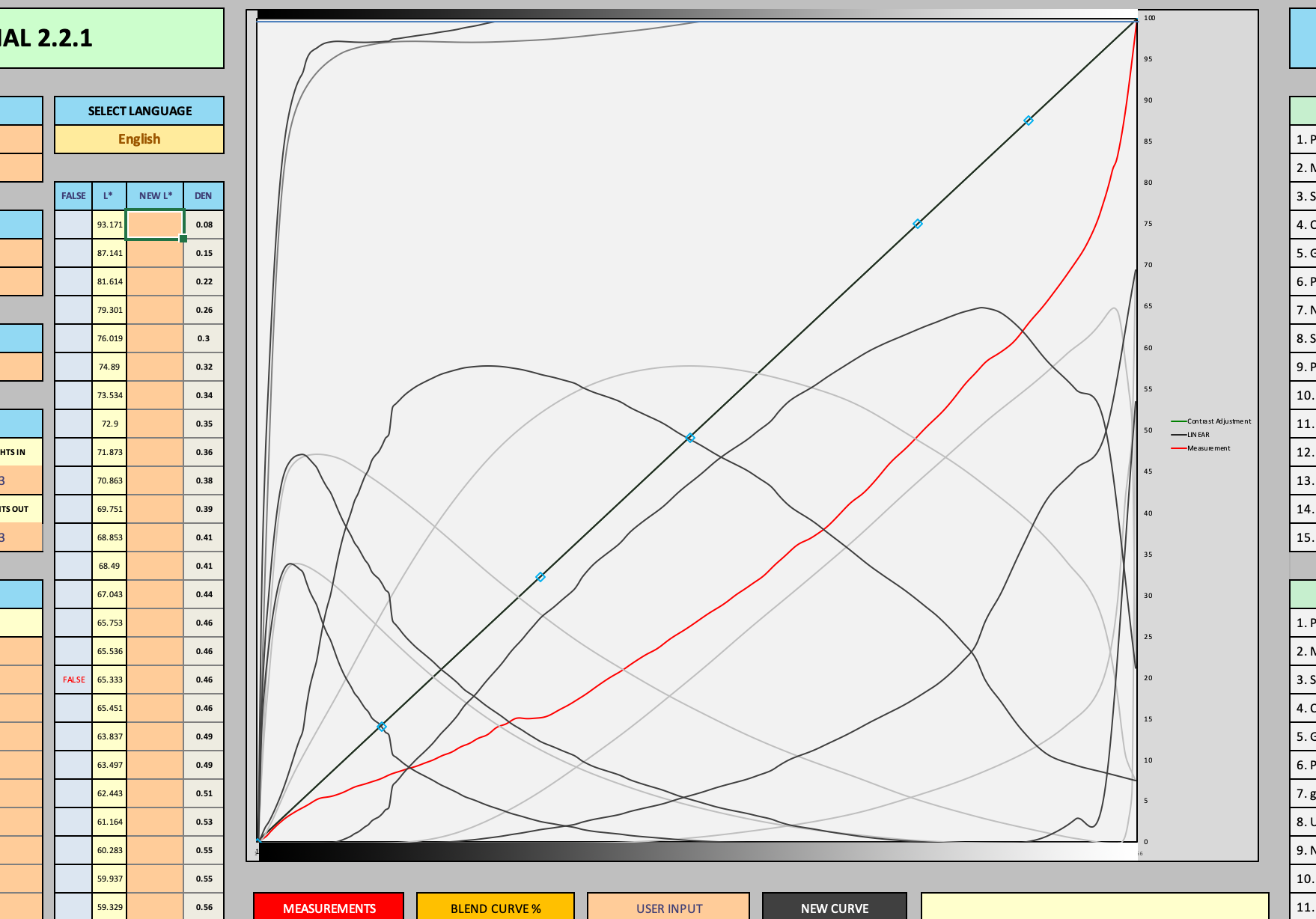Viewport: 1316px width, 919px height.
Task: Click the USER INPUT button
Action: pyautogui.click(x=668, y=908)
